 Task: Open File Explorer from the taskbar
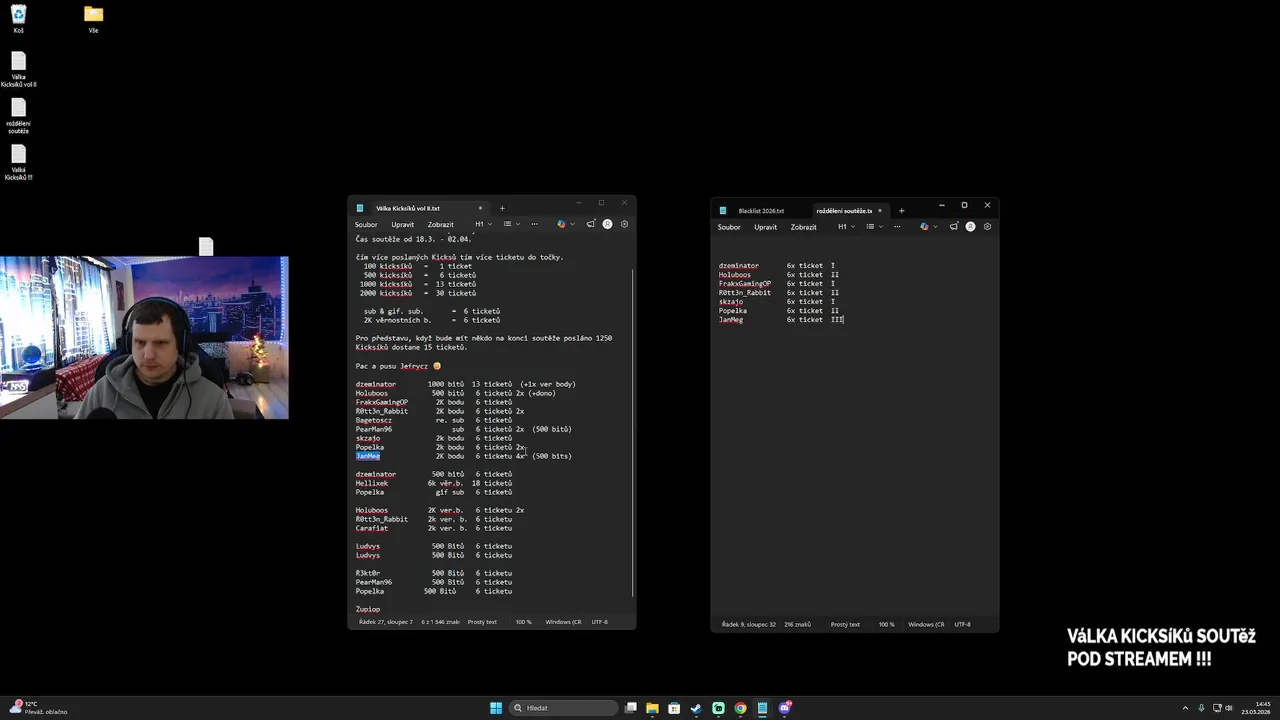[652, 708]
